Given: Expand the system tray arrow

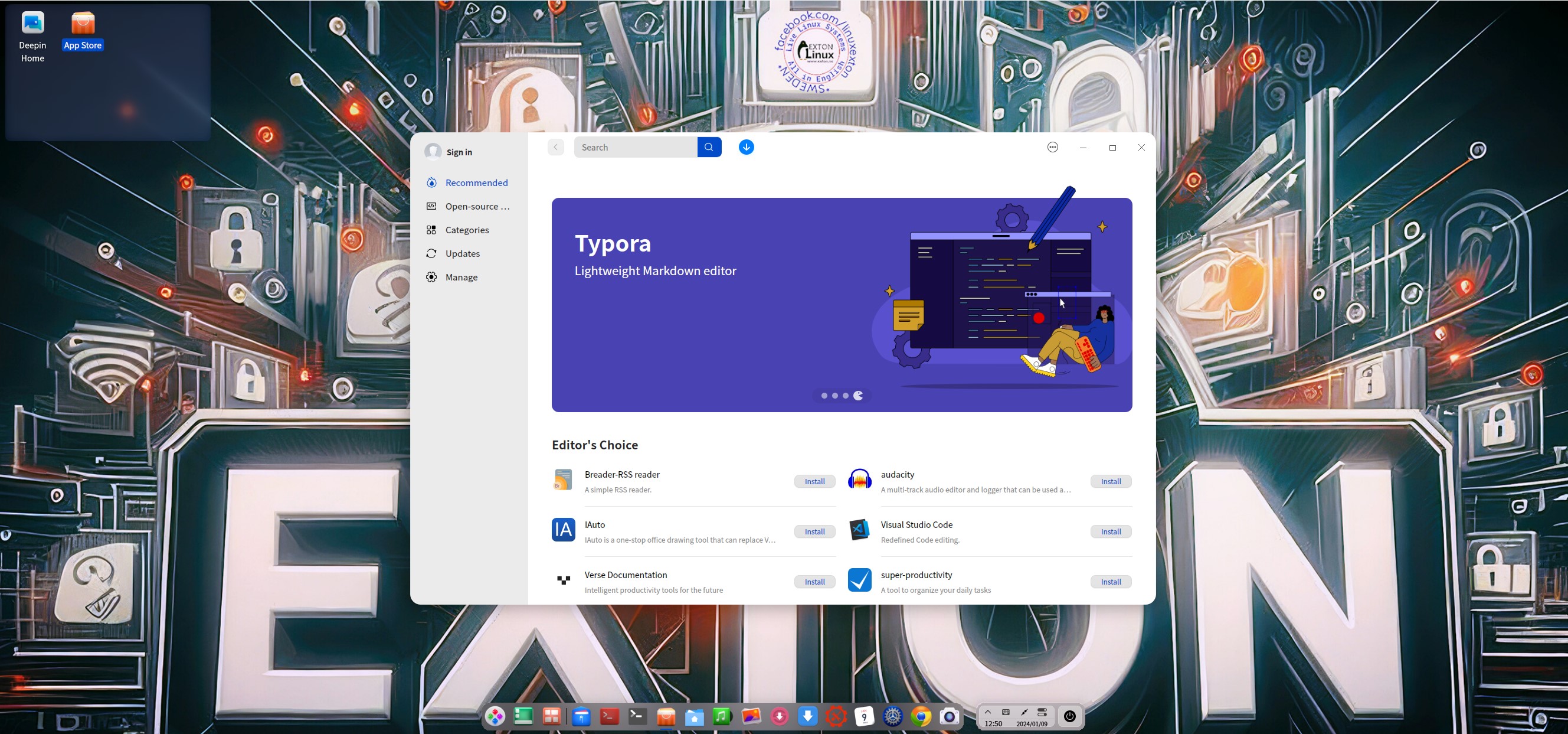Looking at the screenshot, I should 988,712.
